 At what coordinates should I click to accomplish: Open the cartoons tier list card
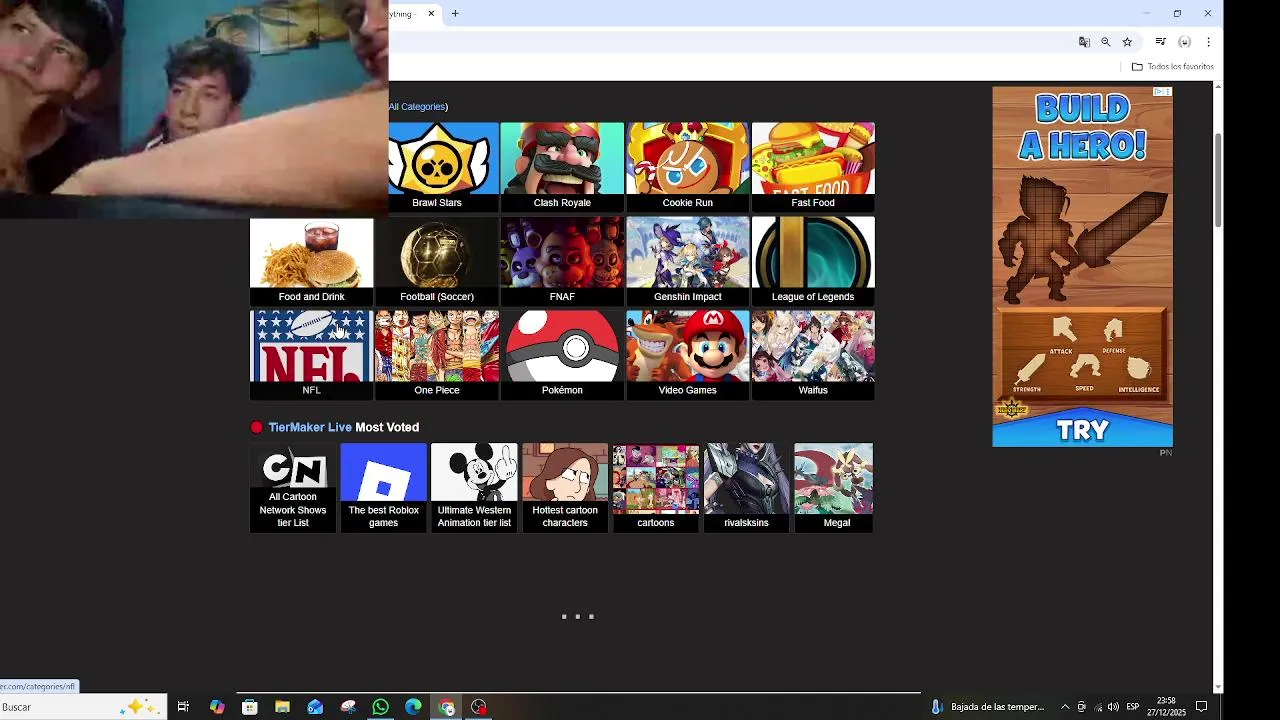pyautogui.click(x=656, y=488)
